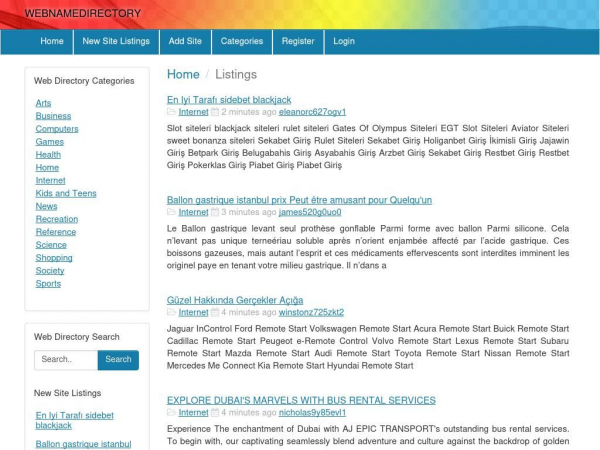
Task: Focus the Web Directory Search field
Action: (66, 360)
